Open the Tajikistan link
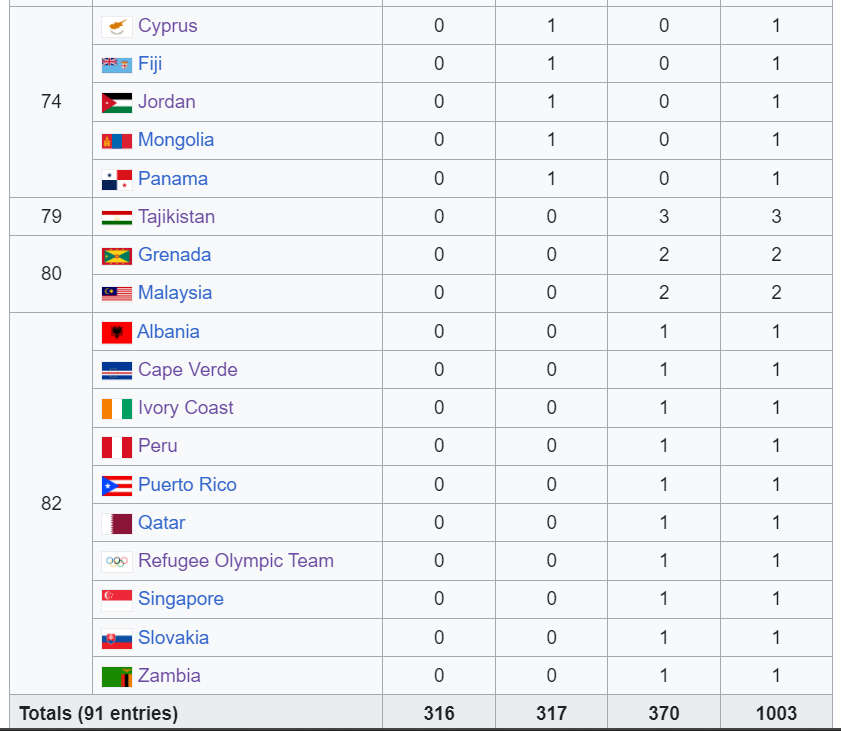 tap(176, 217)
